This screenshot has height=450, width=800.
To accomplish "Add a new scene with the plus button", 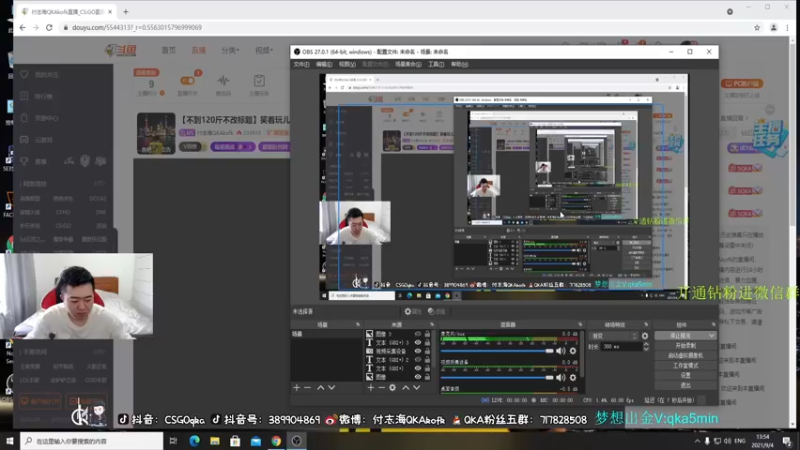I will pyautogui.click(x=296, y=388).
